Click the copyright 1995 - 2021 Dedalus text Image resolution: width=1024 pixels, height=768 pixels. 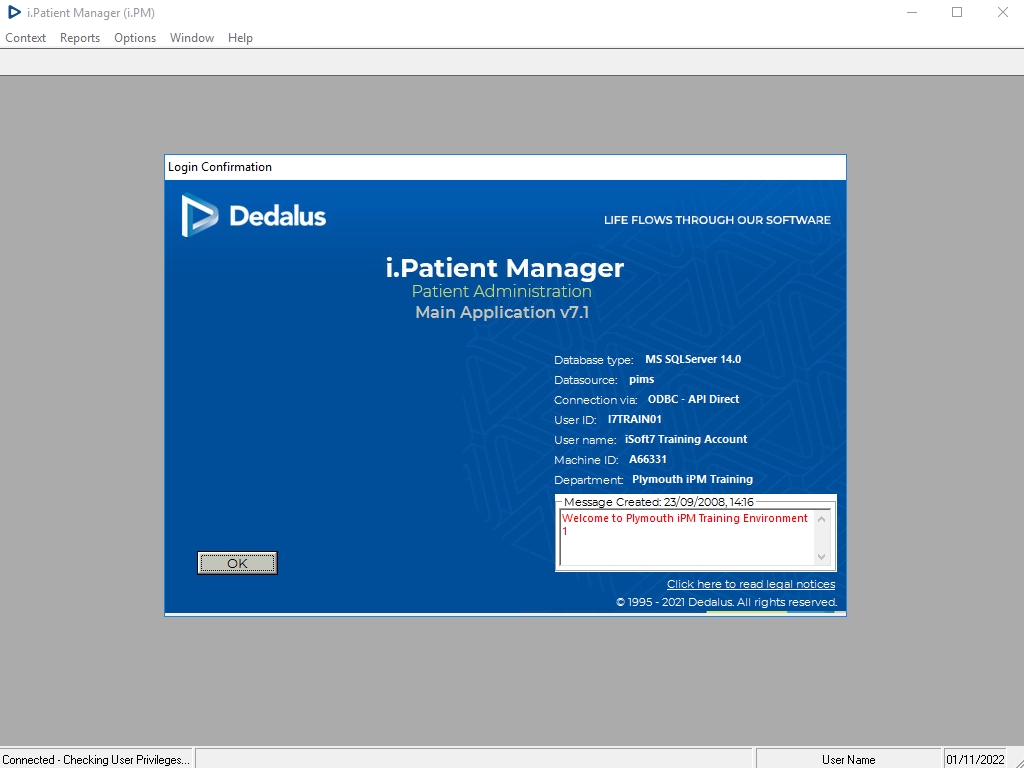click(x=726, y=602)
